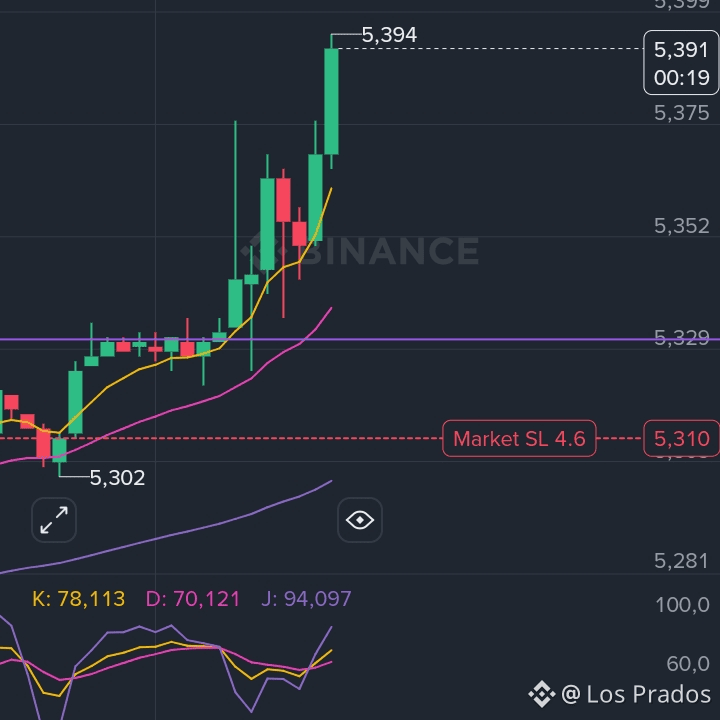Toggle chart visibility with the eye icon
This screenshot has height=720, width=720.
click(x=360, y=520)
